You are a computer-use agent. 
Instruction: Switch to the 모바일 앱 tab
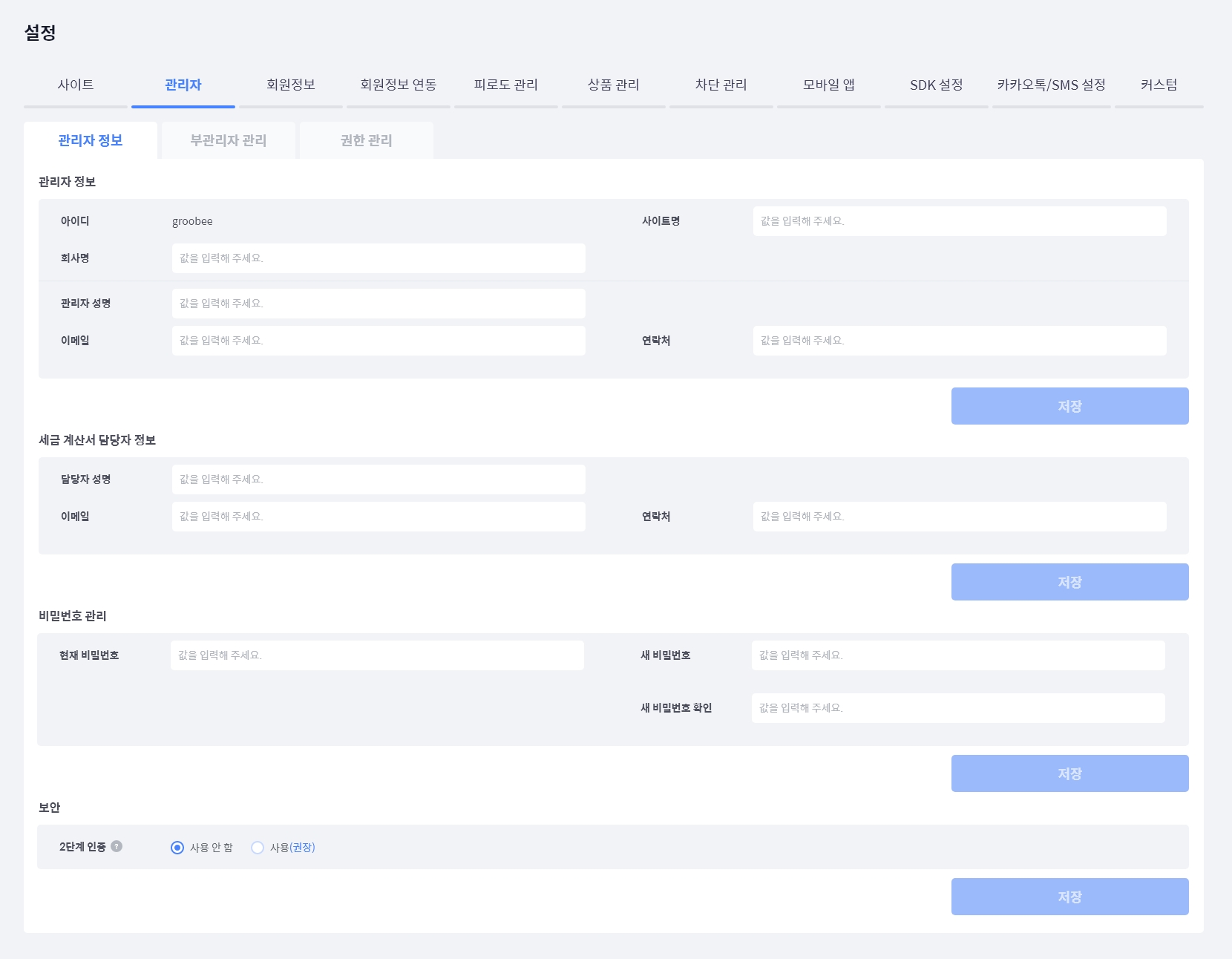pos(829,85)
